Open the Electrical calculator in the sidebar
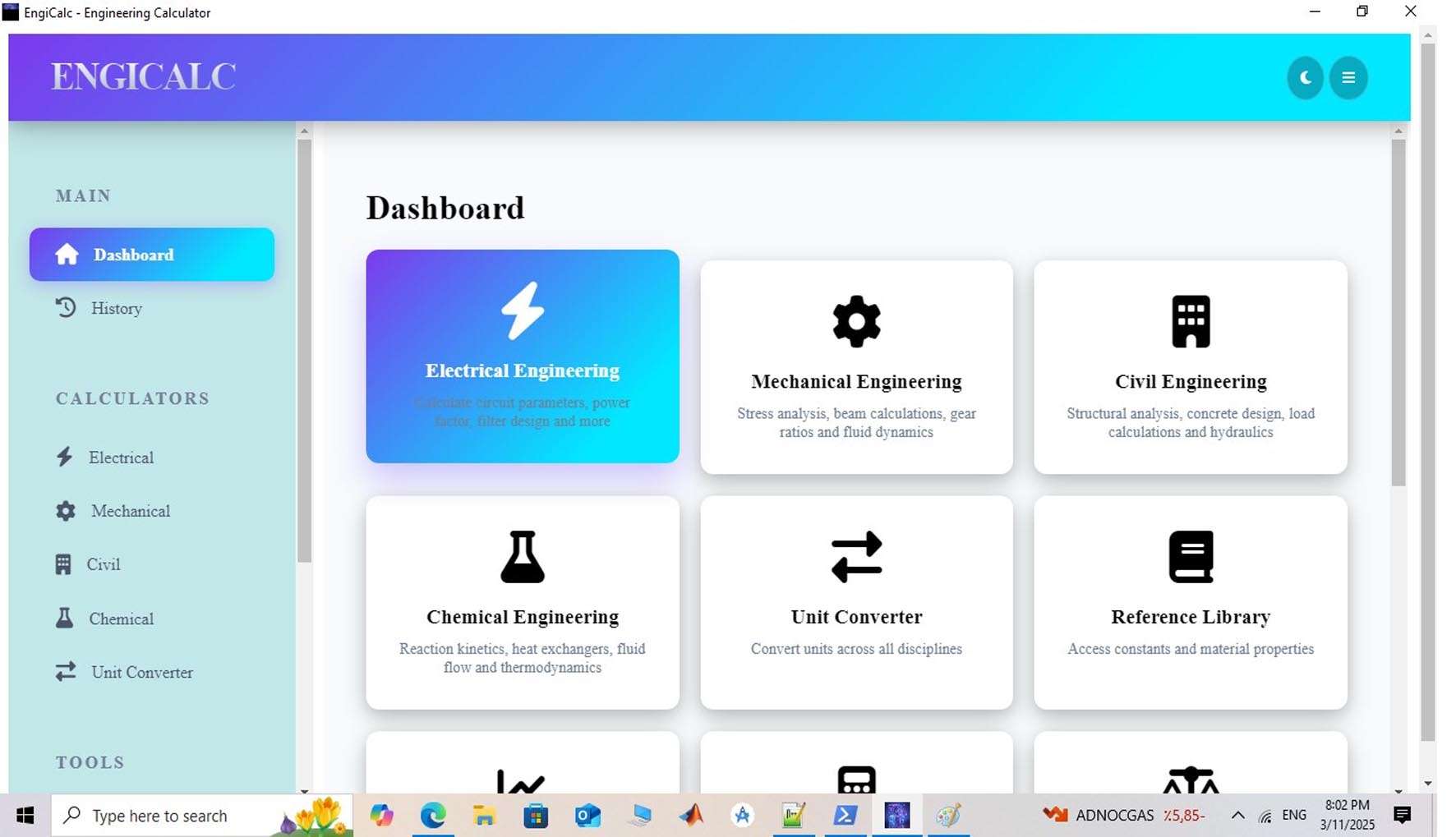Viewport: 1456px width, 837px height. [x=120, y=458]
